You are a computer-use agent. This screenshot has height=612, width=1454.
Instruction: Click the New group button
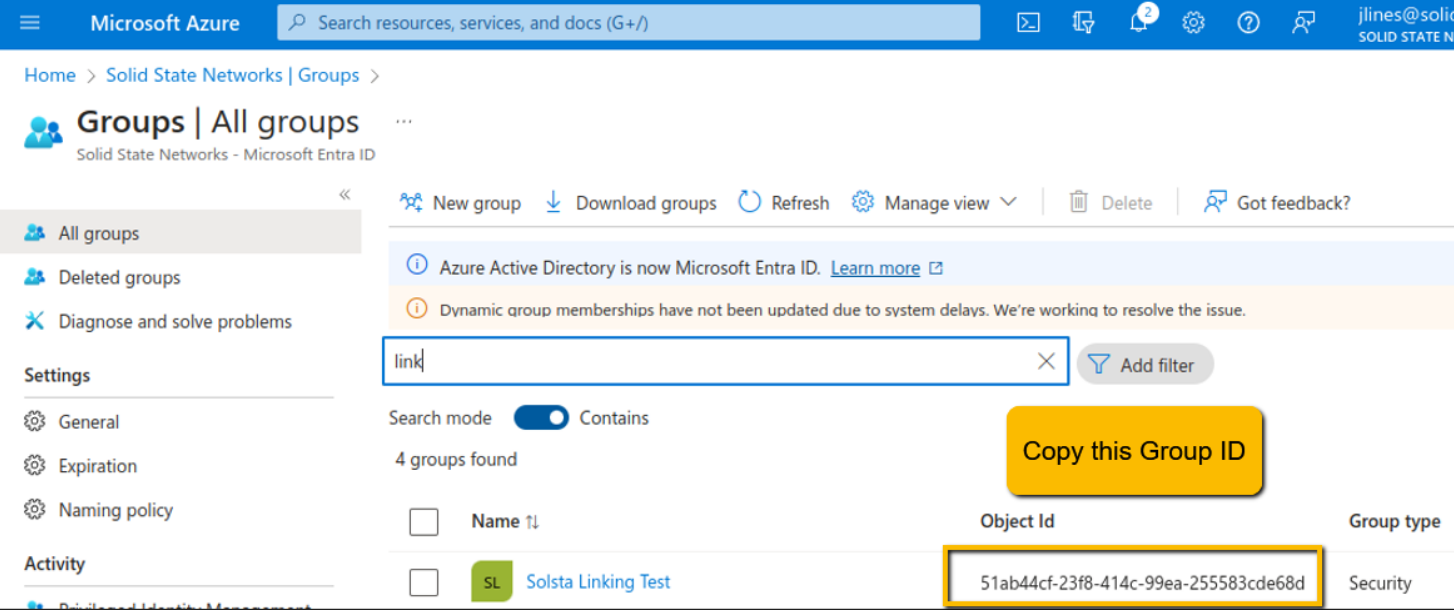(460, 203)
